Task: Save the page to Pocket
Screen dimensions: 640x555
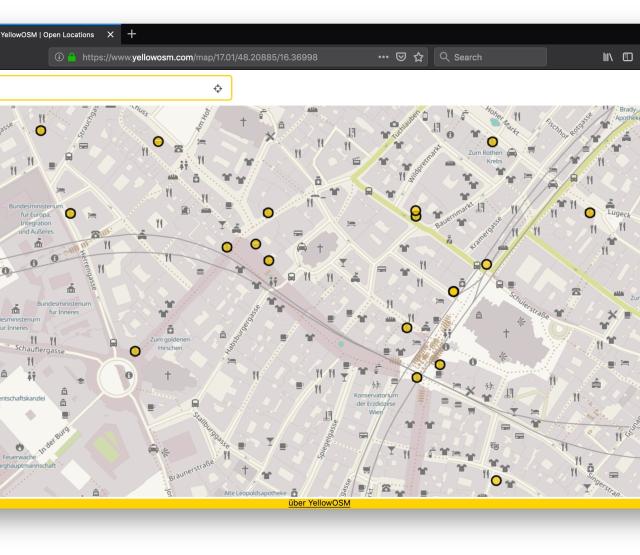Action: coord(401,57)
